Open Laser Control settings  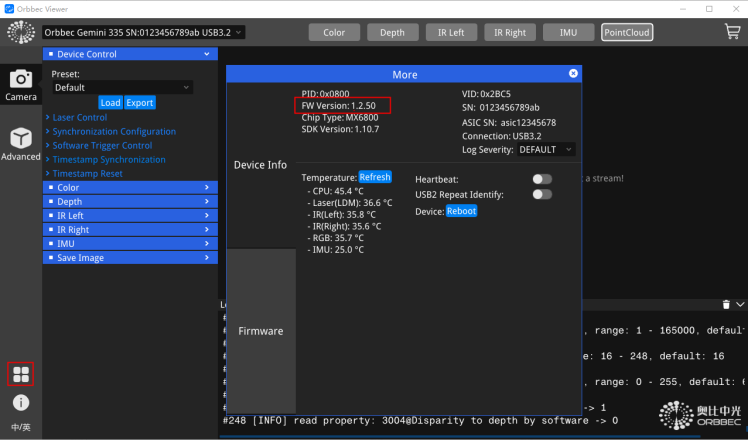coord(80,117)
